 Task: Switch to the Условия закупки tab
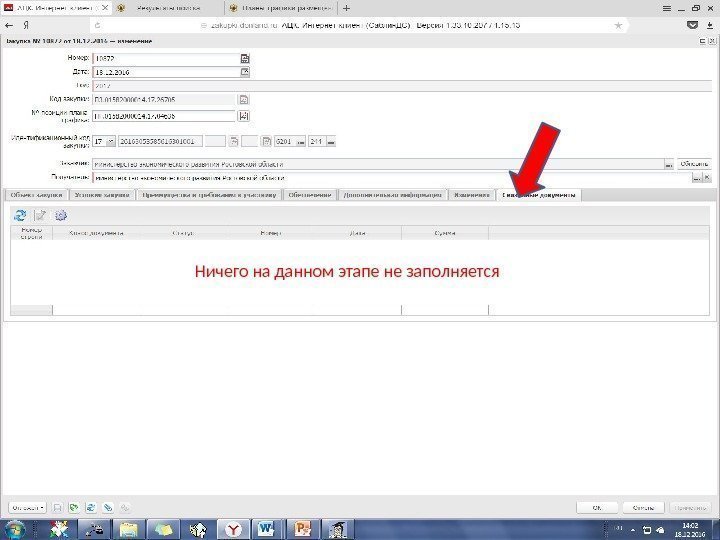coord(102,195)
